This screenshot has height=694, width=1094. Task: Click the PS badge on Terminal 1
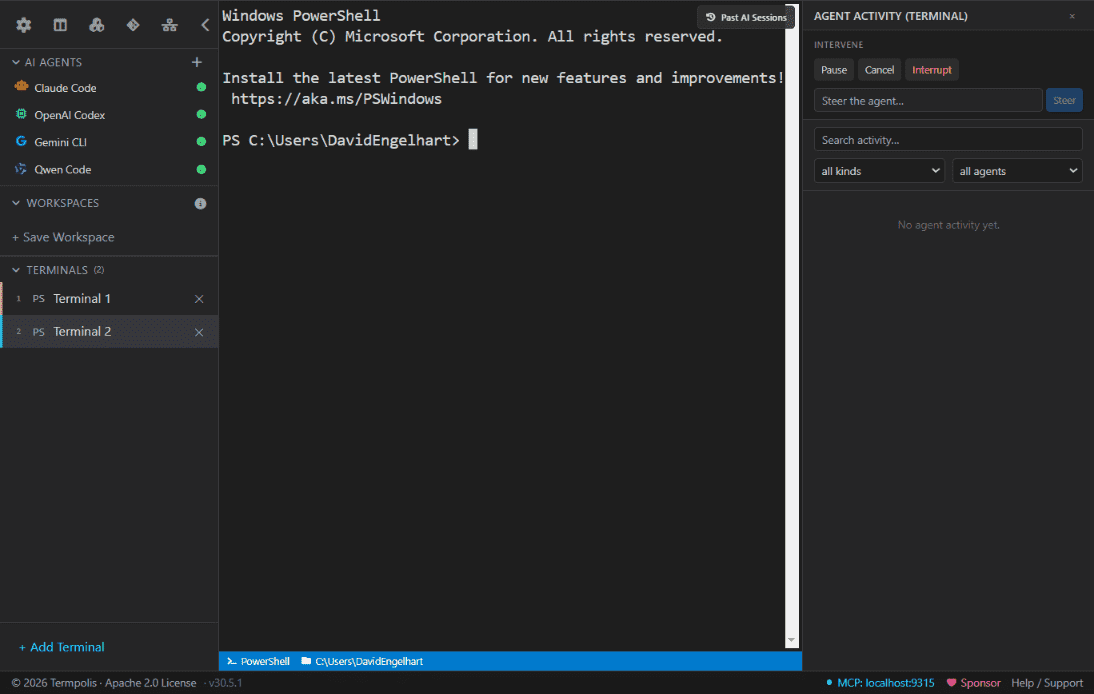tap(38, 299)
